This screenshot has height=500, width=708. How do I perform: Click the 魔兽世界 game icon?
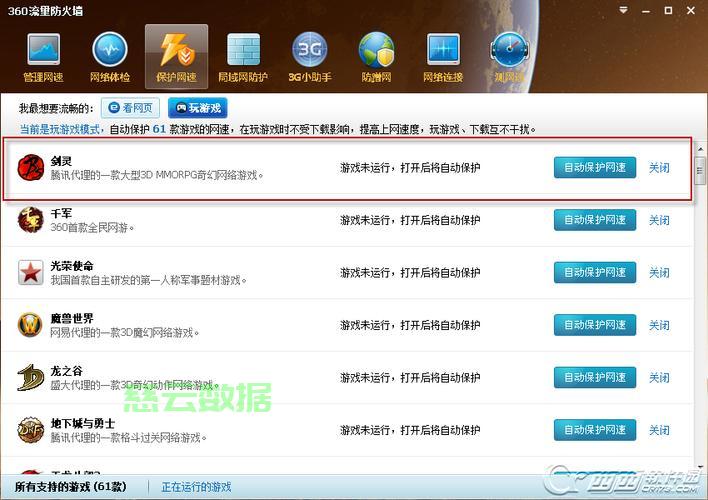(31, 325)
